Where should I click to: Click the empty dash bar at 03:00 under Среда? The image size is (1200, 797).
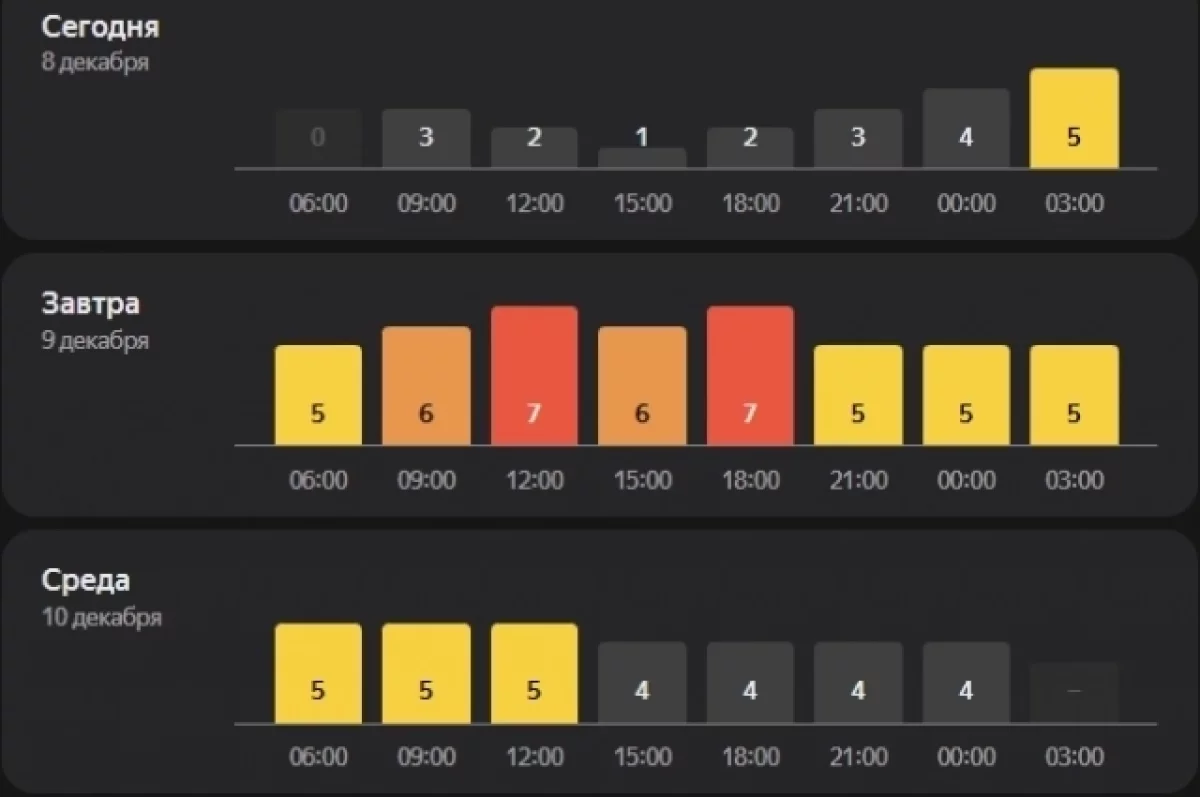(x=1073, y=692)
